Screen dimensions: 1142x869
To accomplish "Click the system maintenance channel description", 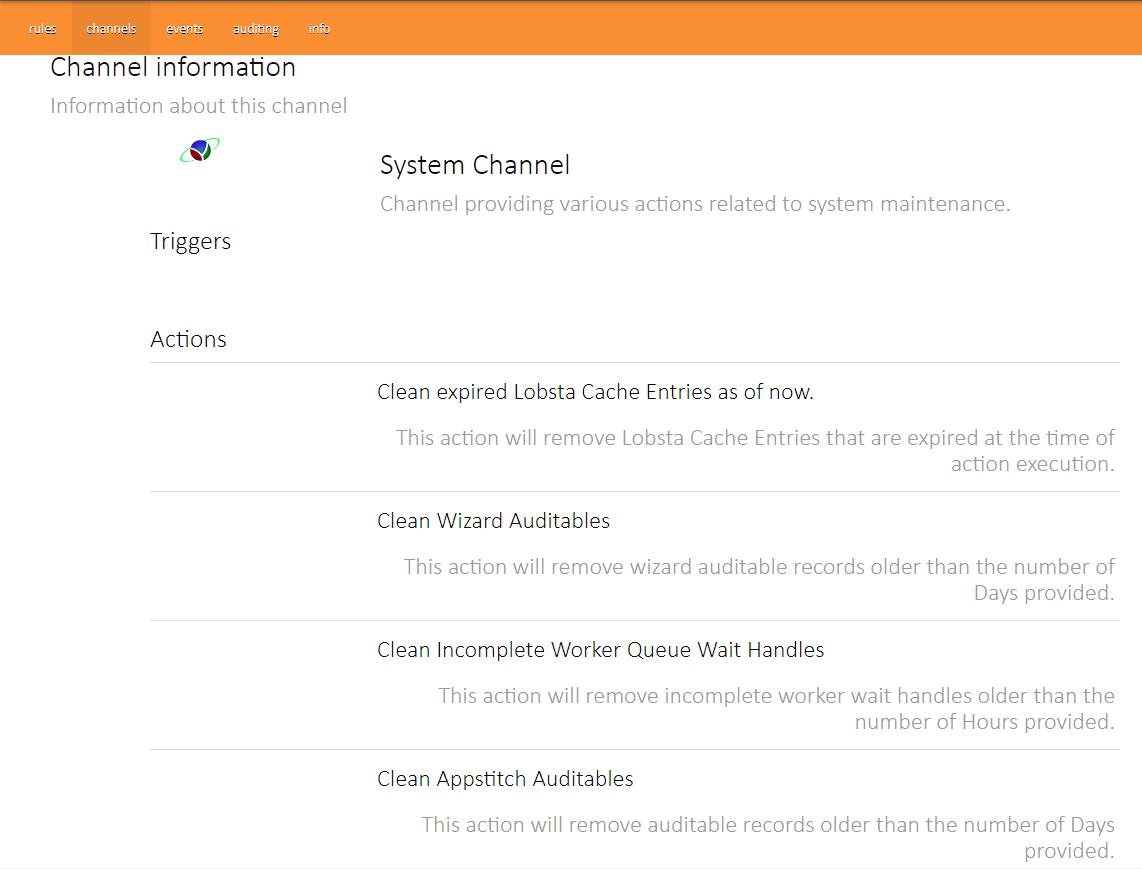I will [695, 204].
